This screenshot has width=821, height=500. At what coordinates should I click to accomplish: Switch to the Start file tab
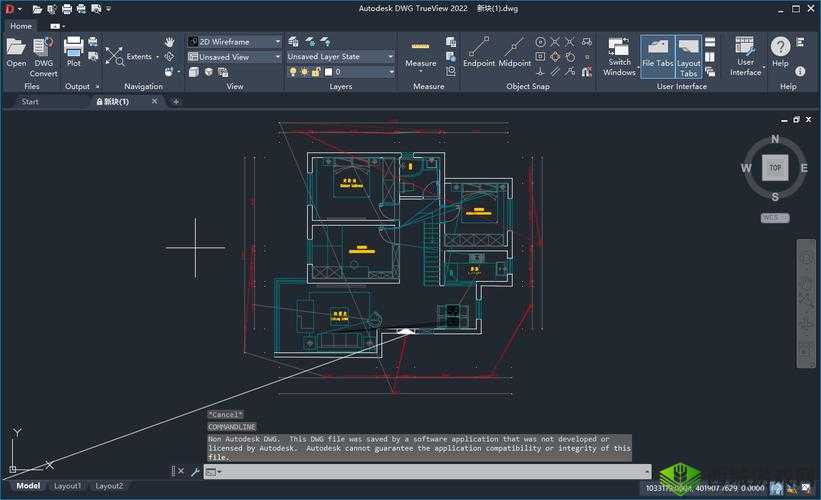tap(30, 102)
